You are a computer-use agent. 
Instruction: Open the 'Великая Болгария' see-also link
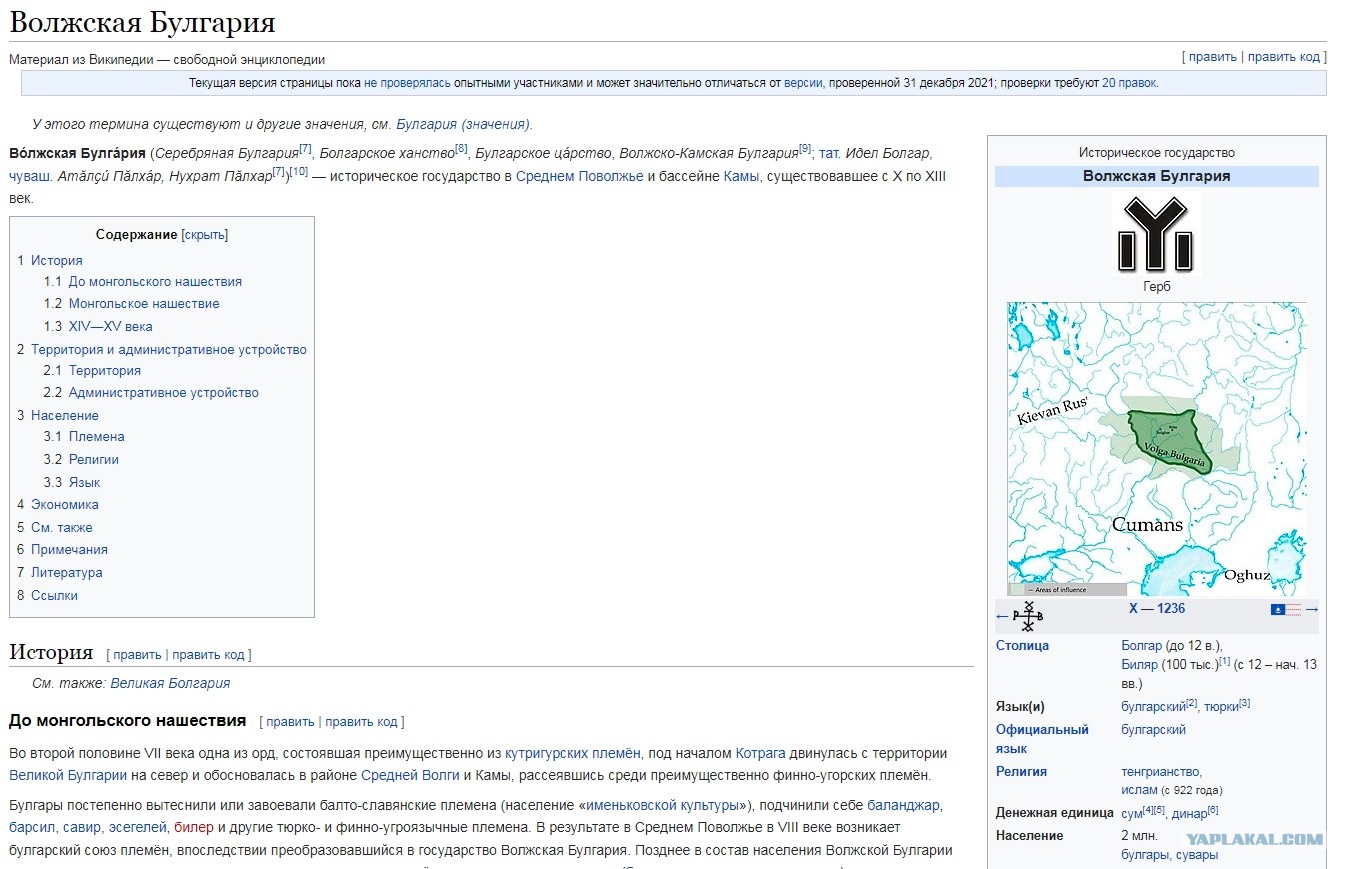coord(170,684)
